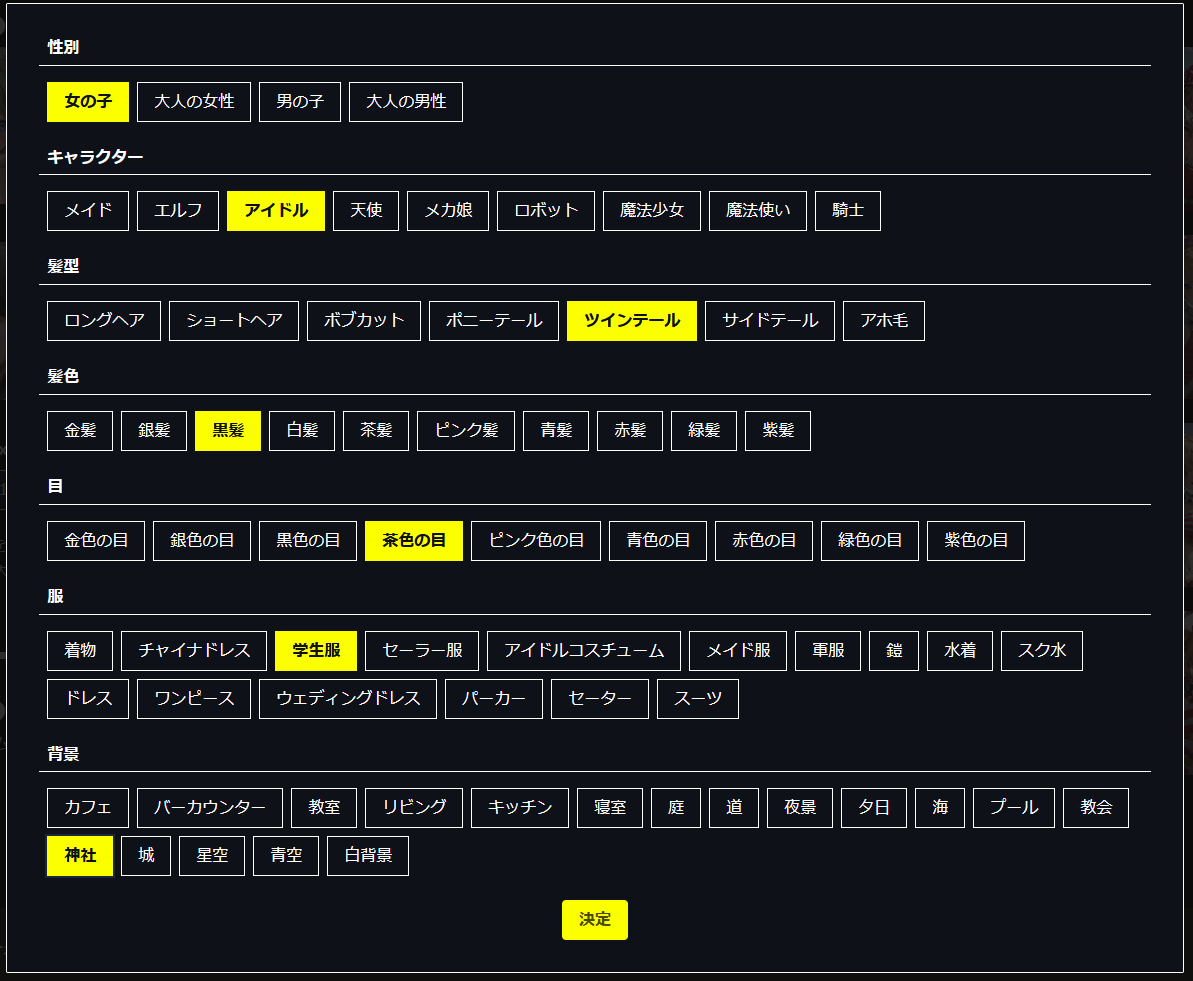This screenshot has height=981, width=1193.
Task: Deselect the highlighted アイドル character tag
Action: point(276,211)
